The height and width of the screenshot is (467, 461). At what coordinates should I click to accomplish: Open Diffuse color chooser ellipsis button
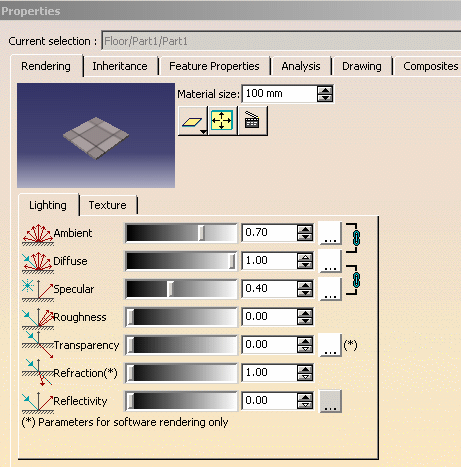coord(330,261)
